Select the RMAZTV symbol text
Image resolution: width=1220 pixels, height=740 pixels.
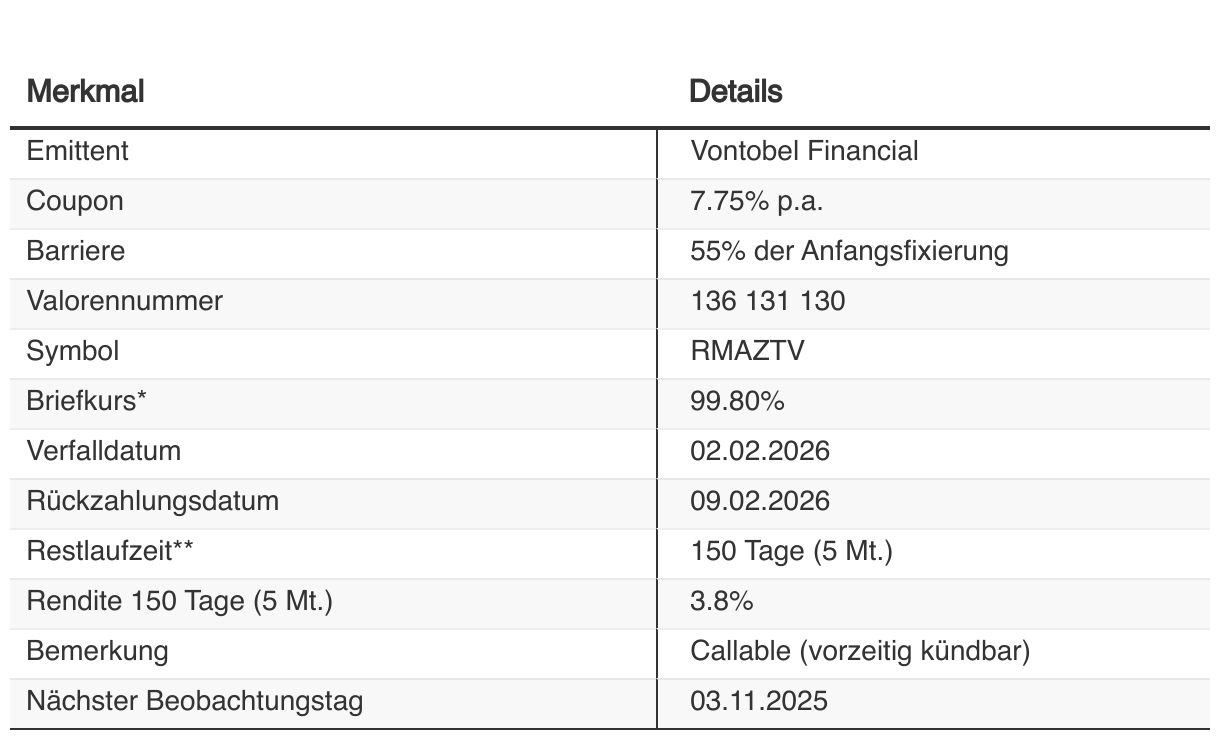point(747,351)
